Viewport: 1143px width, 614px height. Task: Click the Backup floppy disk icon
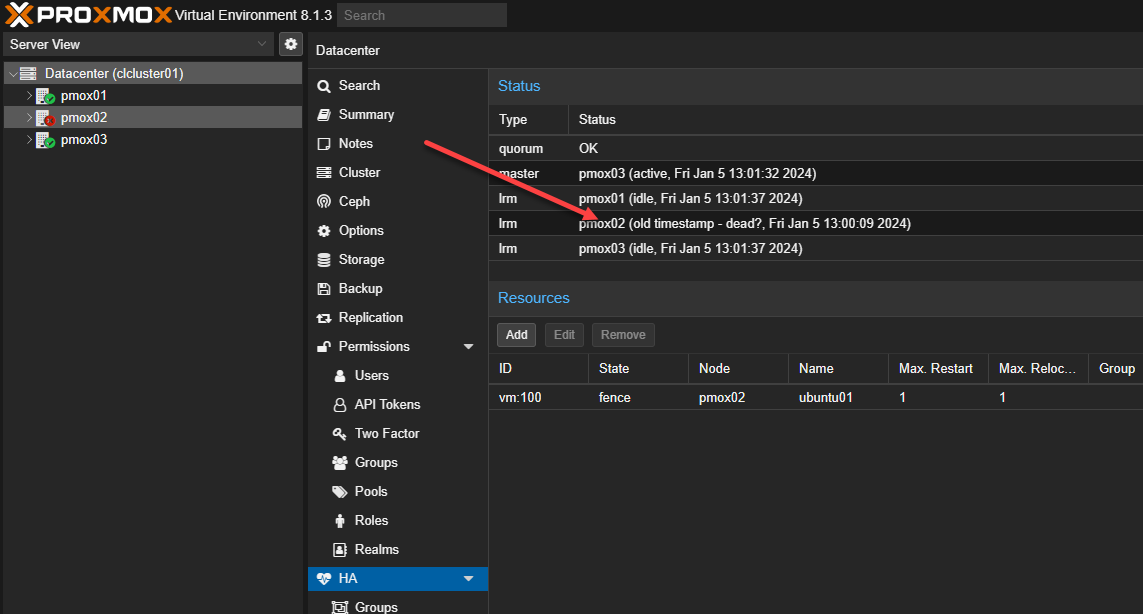[x=324, y=289]
